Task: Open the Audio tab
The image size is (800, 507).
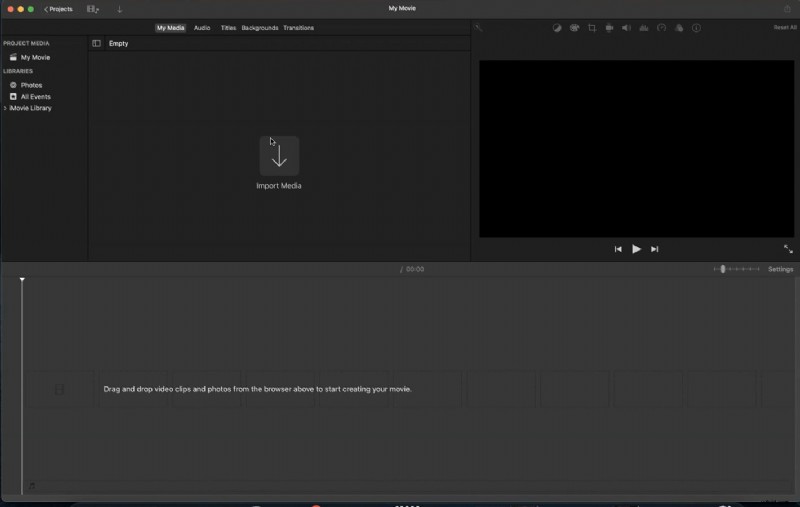Action: (202, 28)
